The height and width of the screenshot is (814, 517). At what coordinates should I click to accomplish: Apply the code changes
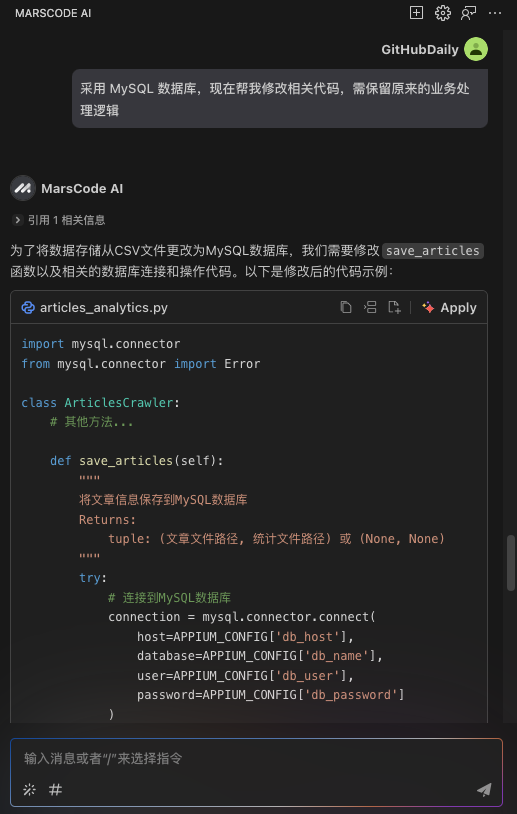click(x=450, y=307)
